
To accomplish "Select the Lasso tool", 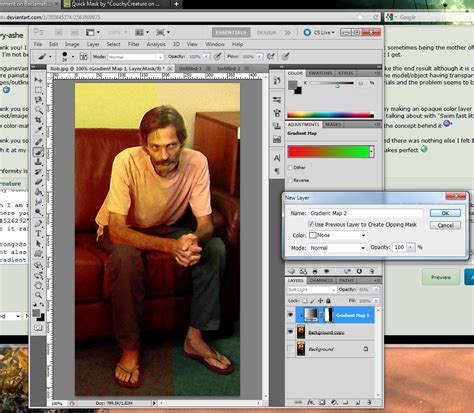I will 38,100.
